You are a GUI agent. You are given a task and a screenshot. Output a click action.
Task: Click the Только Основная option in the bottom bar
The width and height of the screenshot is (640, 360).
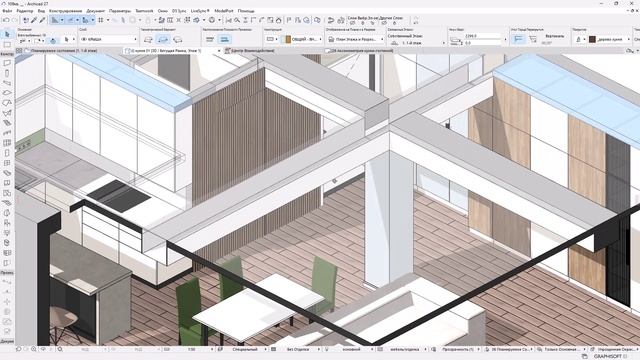(562, 349)
